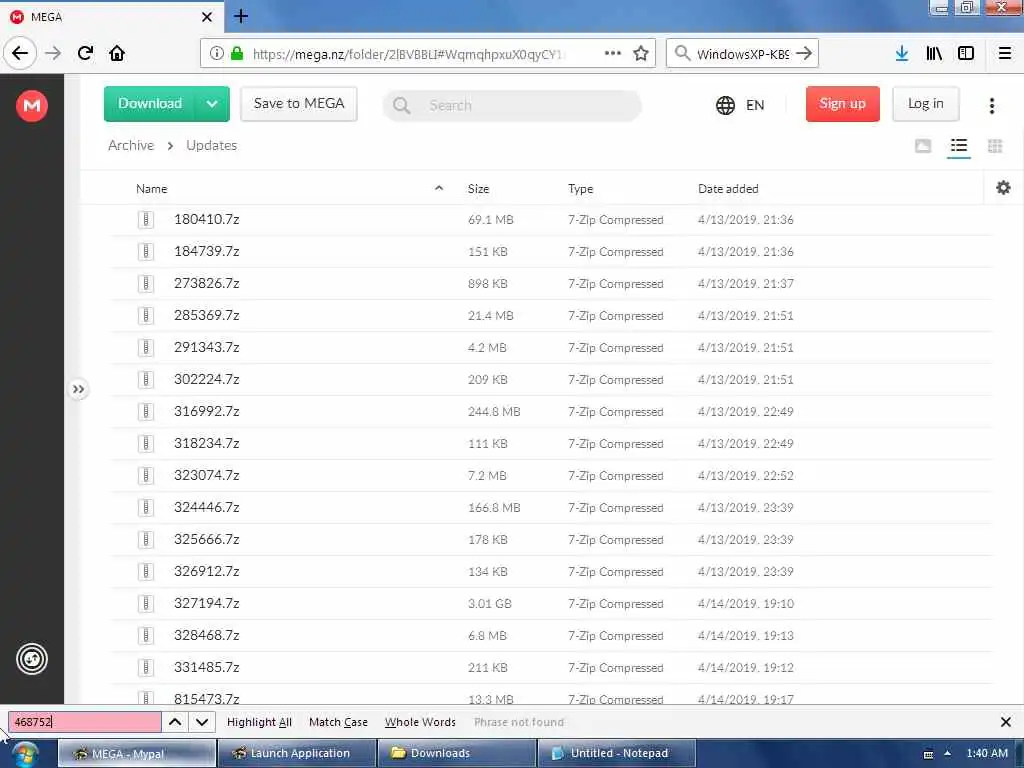This screenshot has height=768, width=1024.
Task: Switch to Downloads taskbar window
Action: click(x=457, y=754)
